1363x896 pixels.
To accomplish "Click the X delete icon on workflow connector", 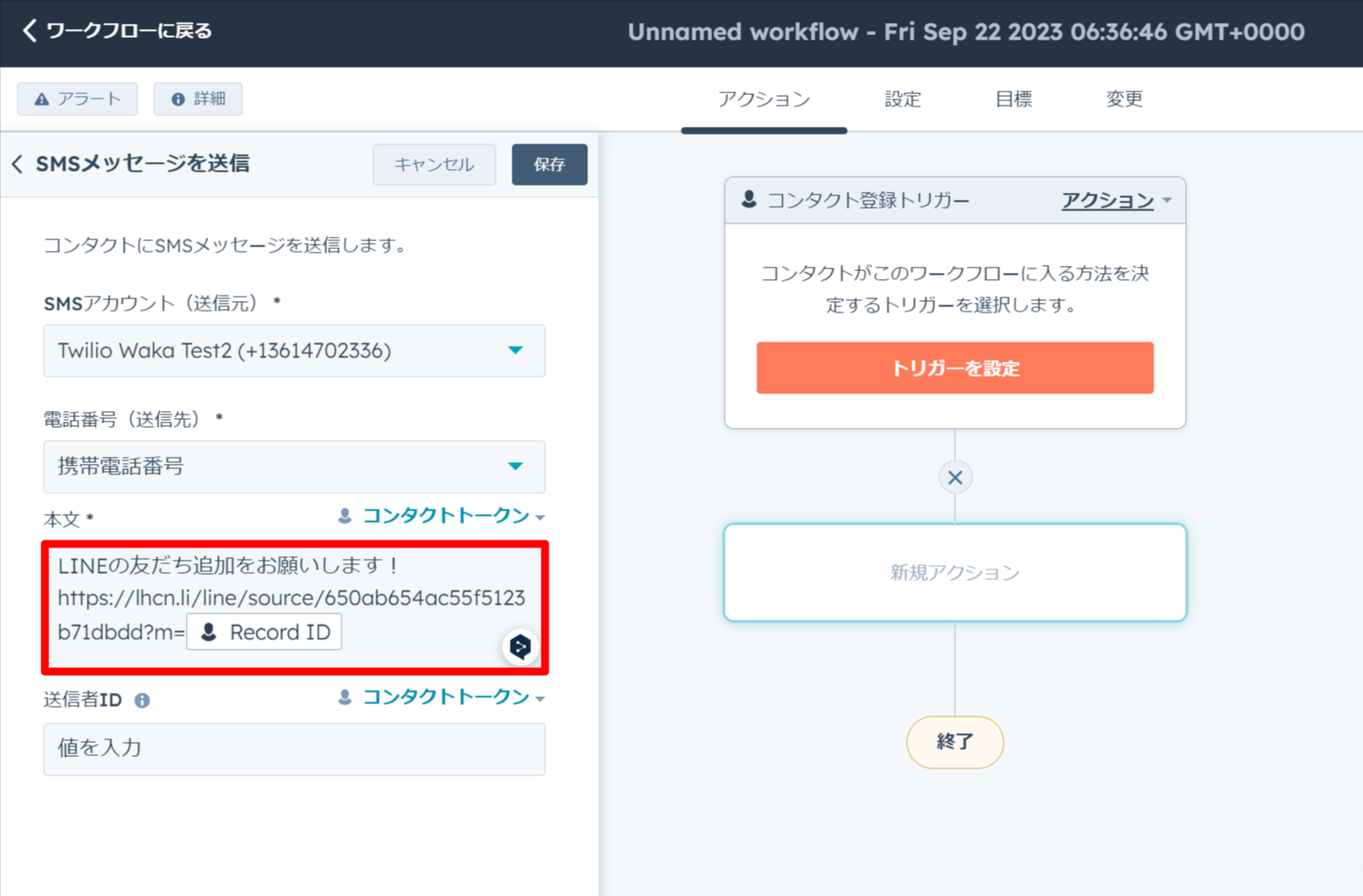I will [954, 478].
